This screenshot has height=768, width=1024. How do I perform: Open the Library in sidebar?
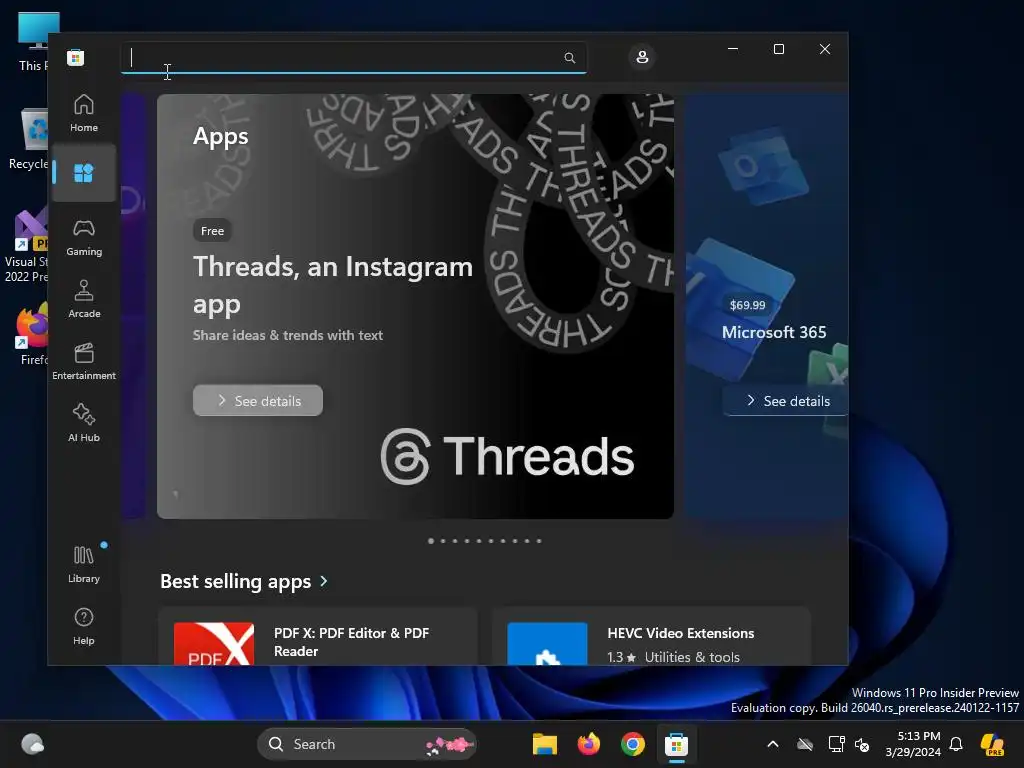pos(84,564)
